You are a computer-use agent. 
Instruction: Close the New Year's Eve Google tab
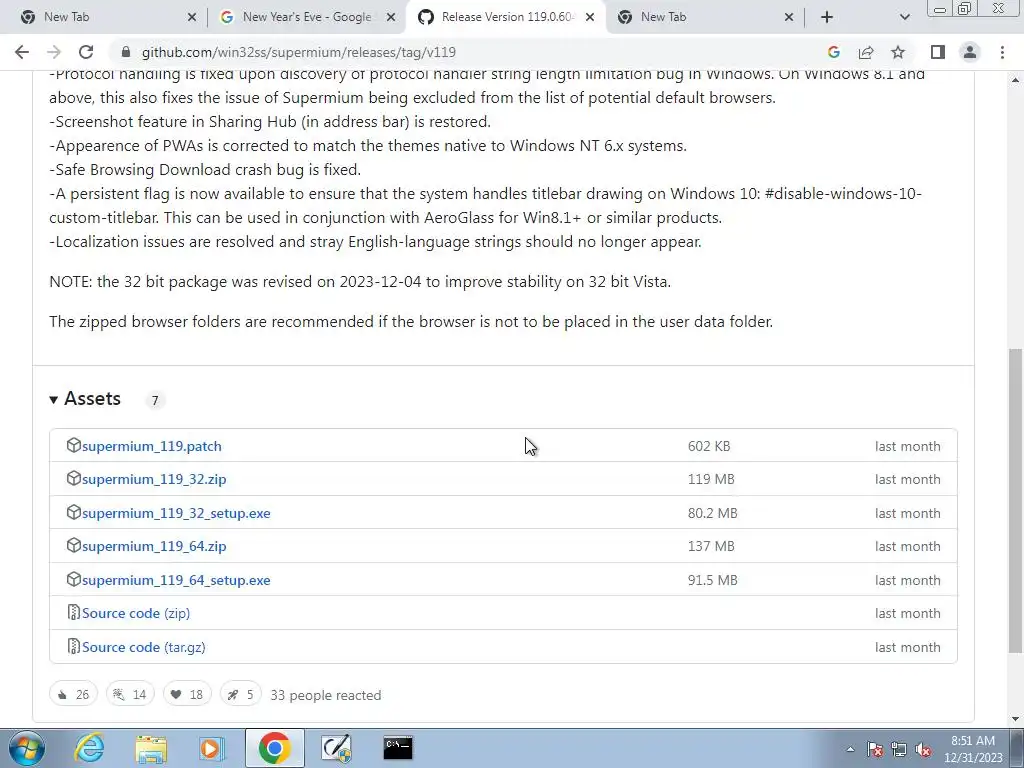coord(391,17)
